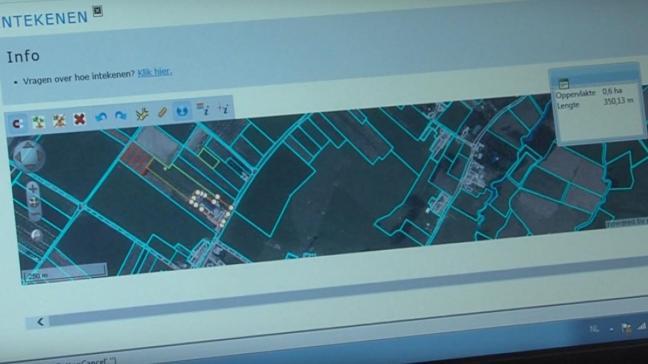Select the yellow split parcel tool

click(x=142, y=114)
